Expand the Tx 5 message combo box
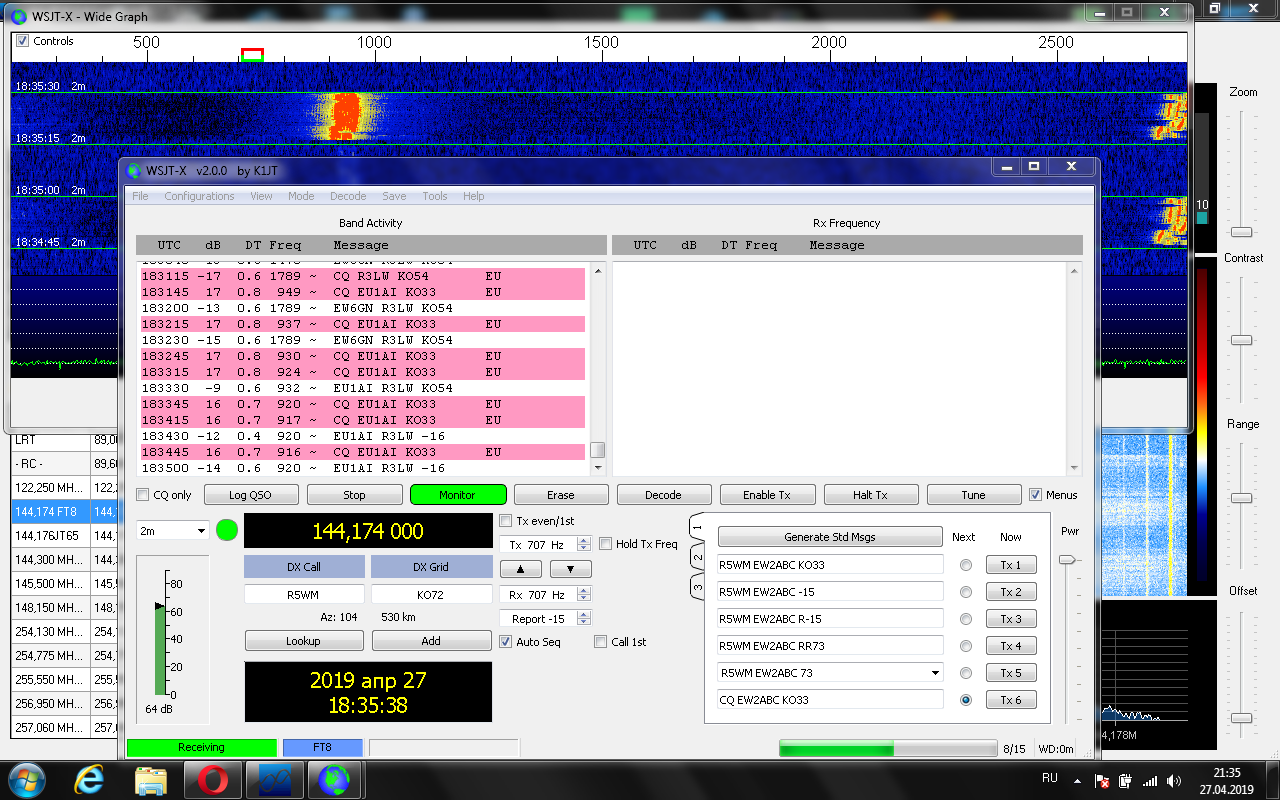 (x=935, y=673)
